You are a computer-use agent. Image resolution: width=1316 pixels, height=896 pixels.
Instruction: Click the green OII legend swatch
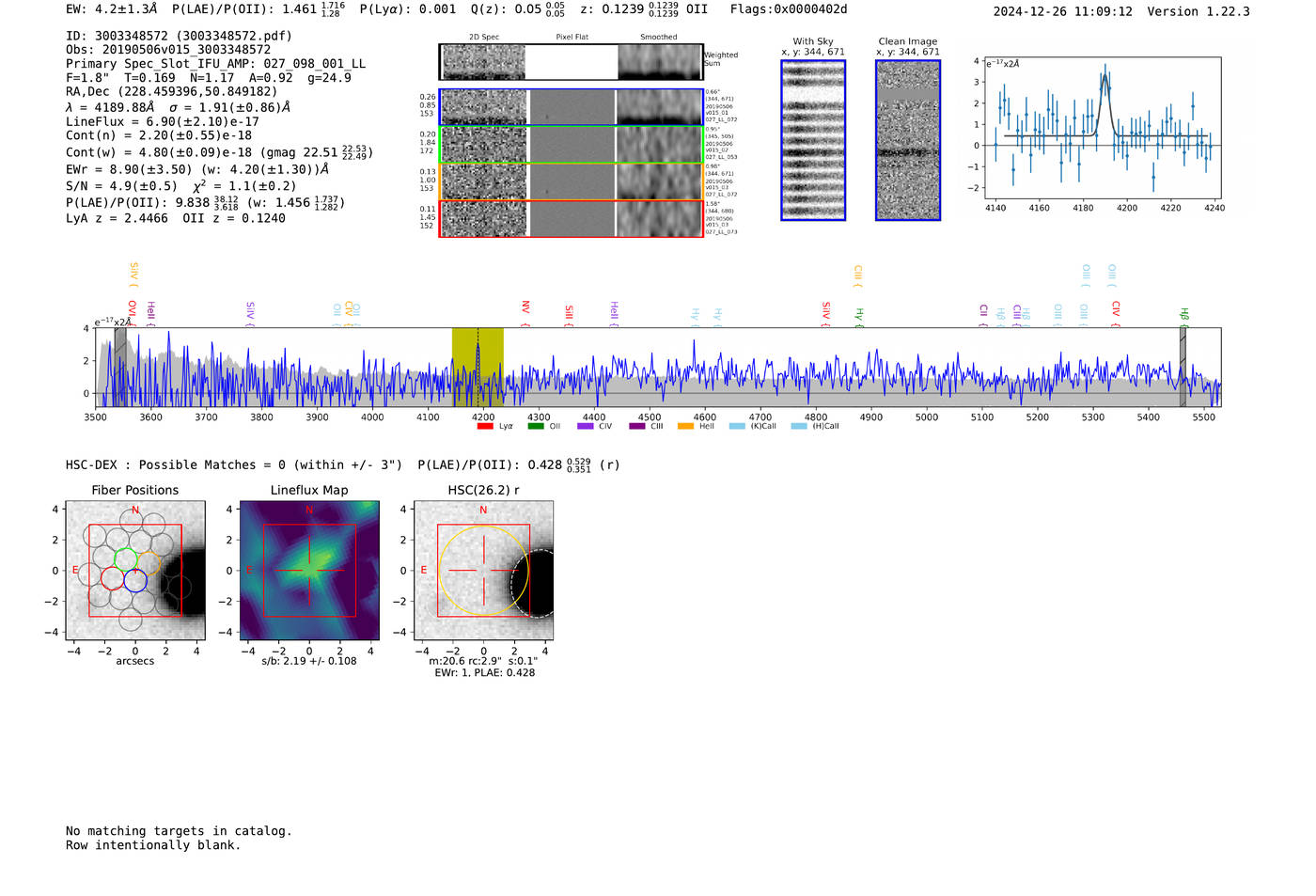coord(536,426)
